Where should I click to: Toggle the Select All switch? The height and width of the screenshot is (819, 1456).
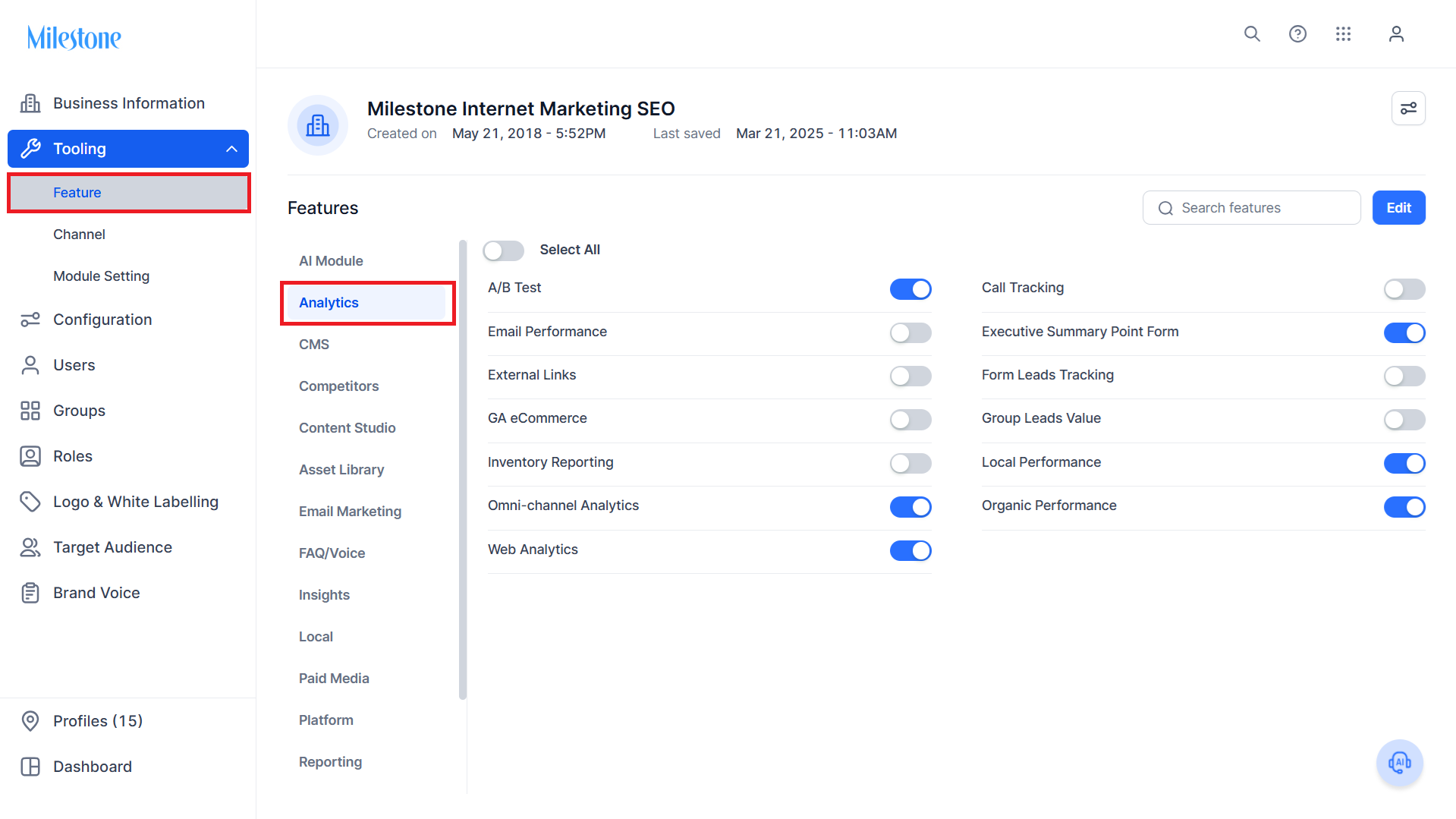point(503,250)
